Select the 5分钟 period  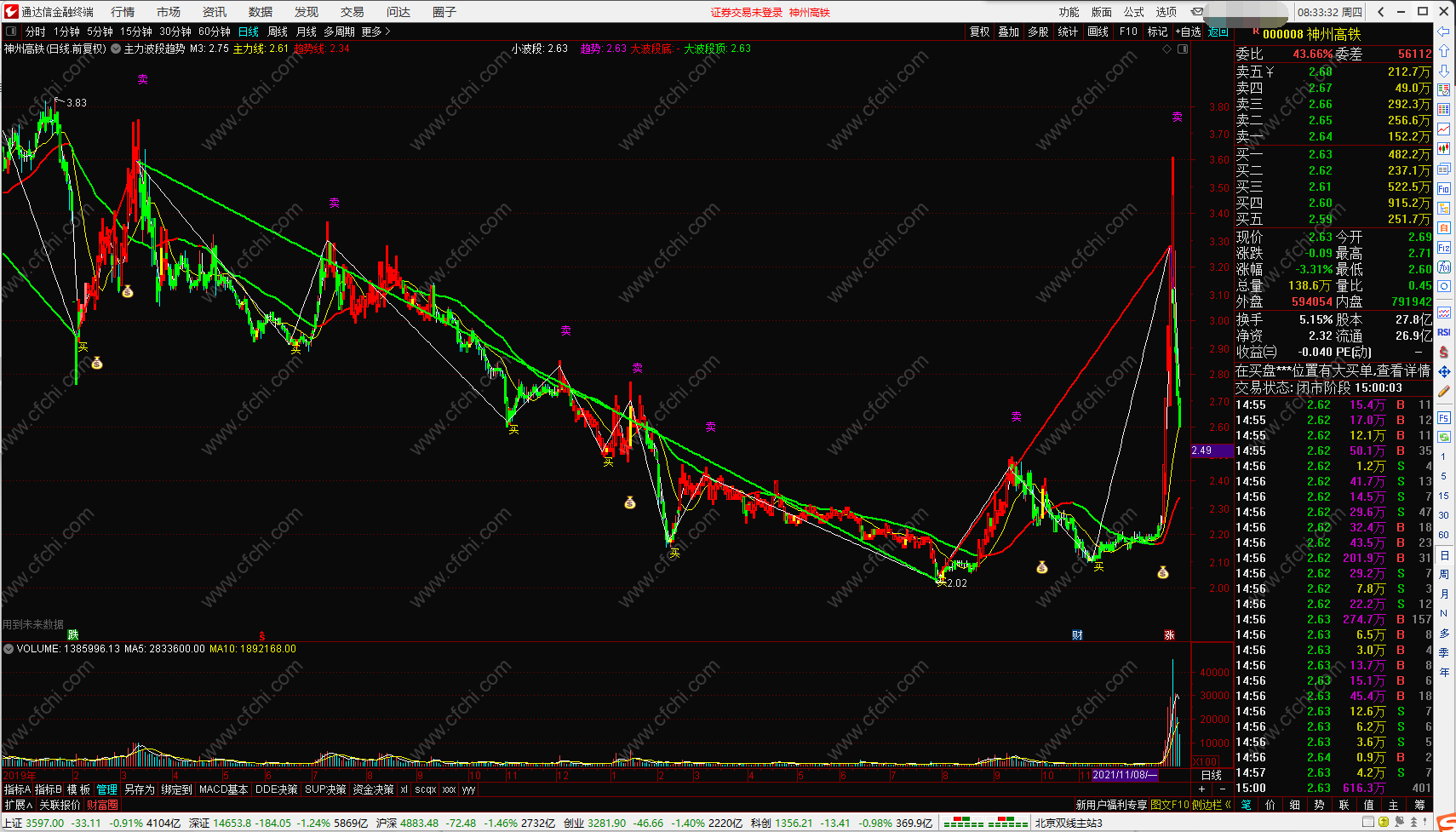coord(100,32)
